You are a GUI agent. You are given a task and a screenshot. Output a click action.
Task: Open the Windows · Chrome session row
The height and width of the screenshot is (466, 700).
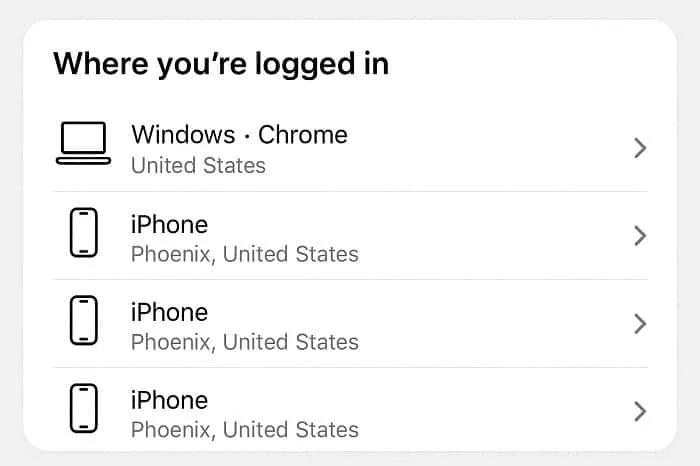350,148
